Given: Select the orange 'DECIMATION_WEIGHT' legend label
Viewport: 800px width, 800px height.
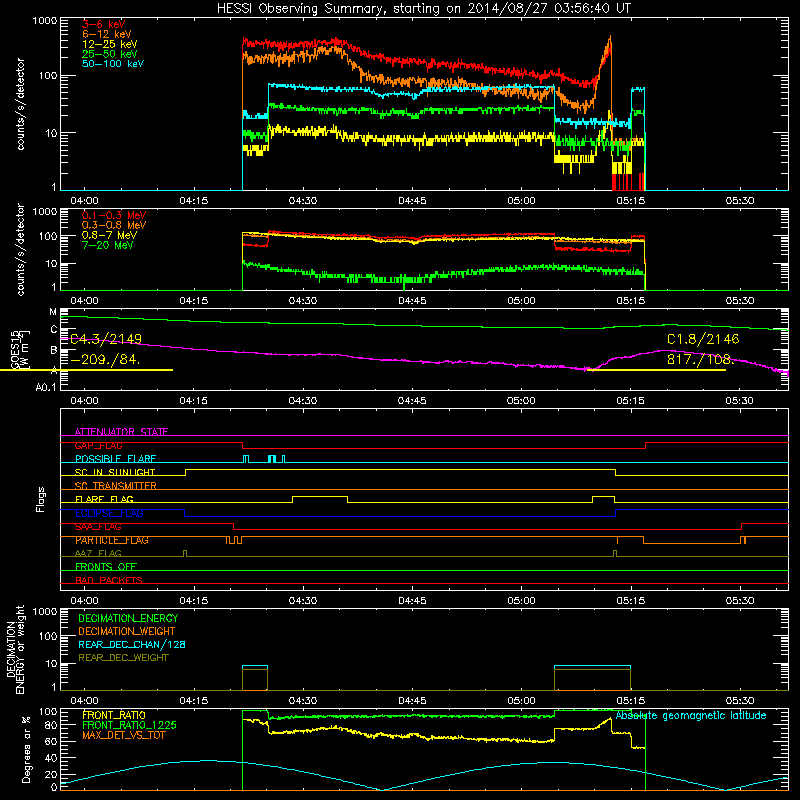Looking at the screenshot, I should point(127,632).
